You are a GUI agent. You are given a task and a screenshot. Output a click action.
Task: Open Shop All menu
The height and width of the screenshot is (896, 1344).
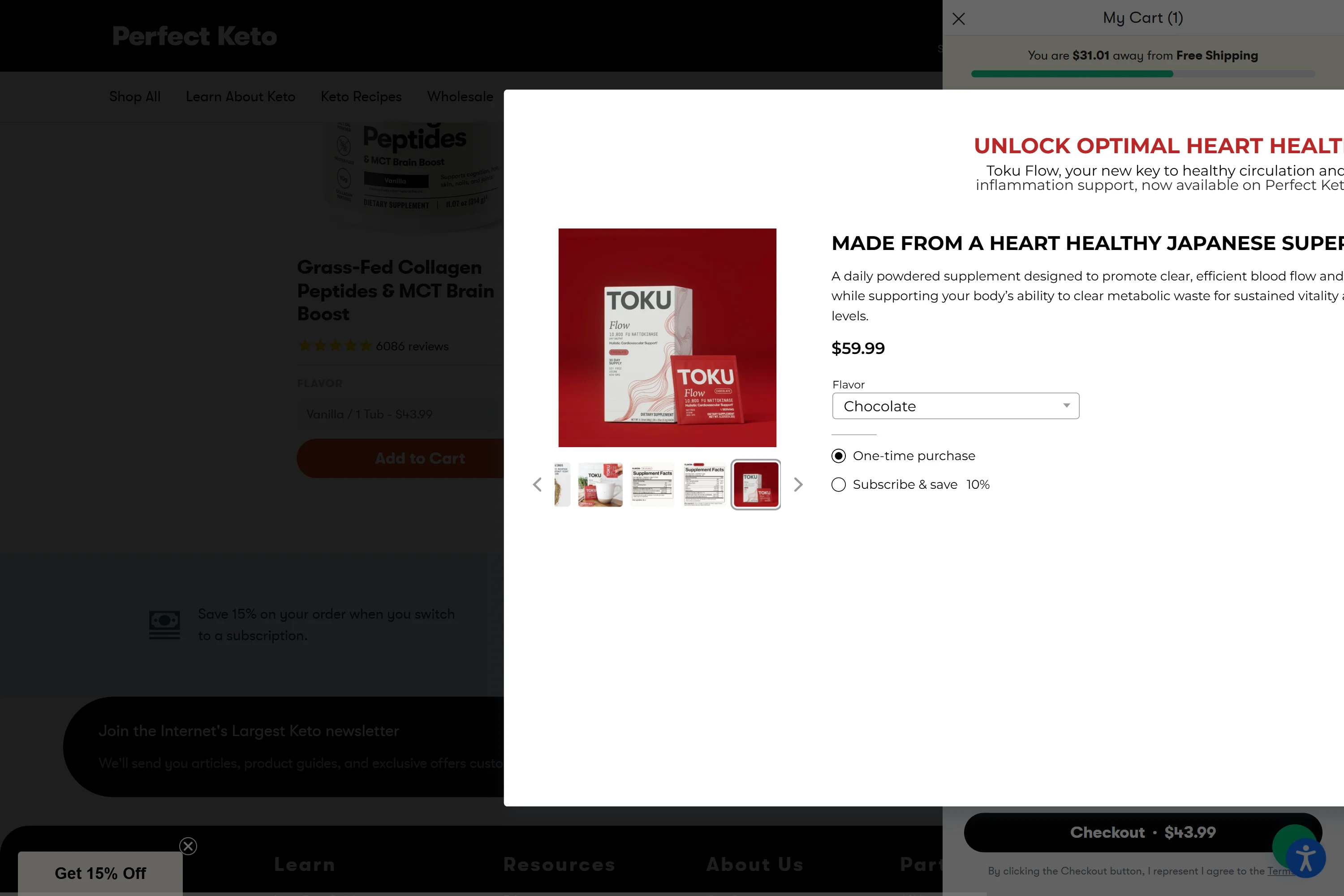(x=135, y=97)
